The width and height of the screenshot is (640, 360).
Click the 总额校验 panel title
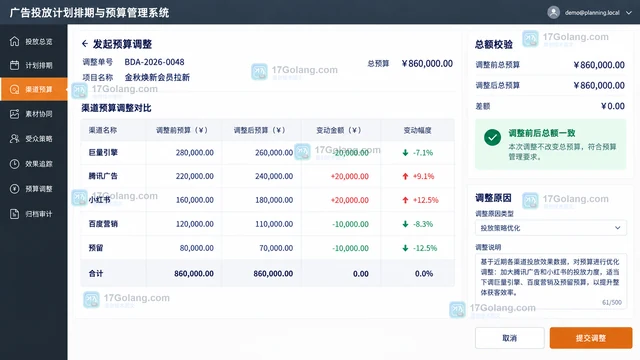tap(493, 44)
